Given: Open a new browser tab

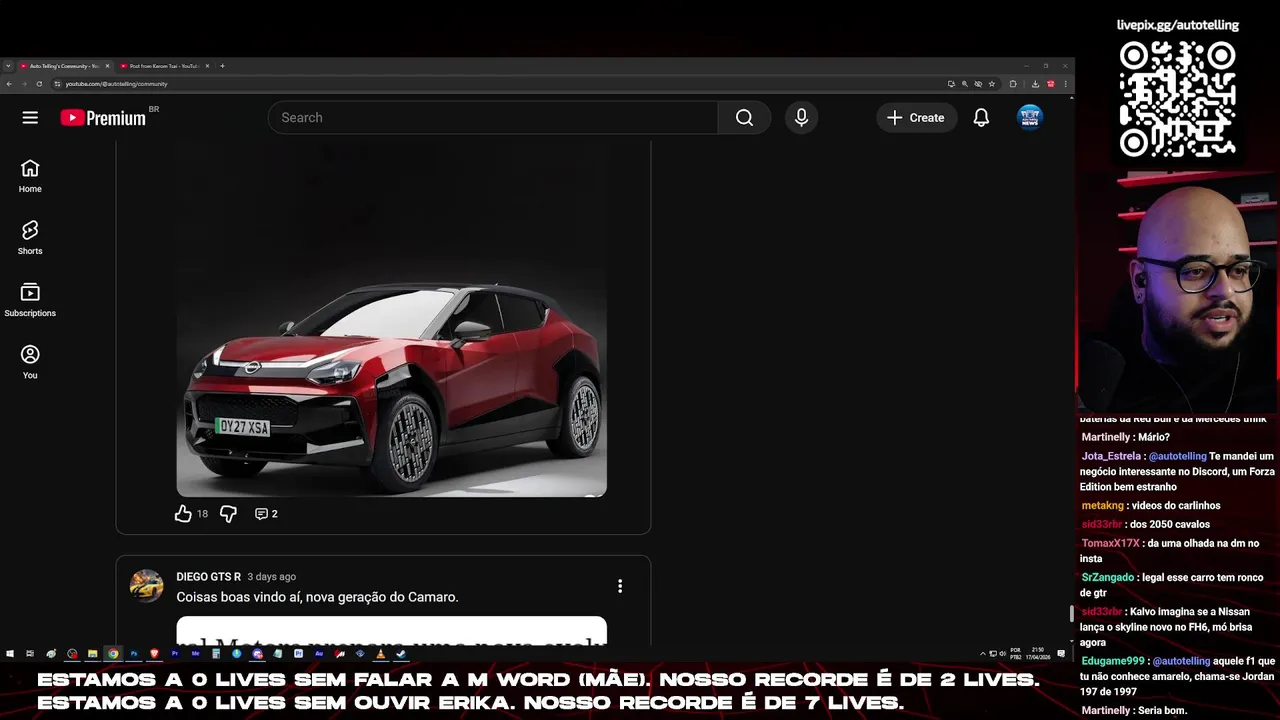Looking at the screenshot, I should pos(222,66).
